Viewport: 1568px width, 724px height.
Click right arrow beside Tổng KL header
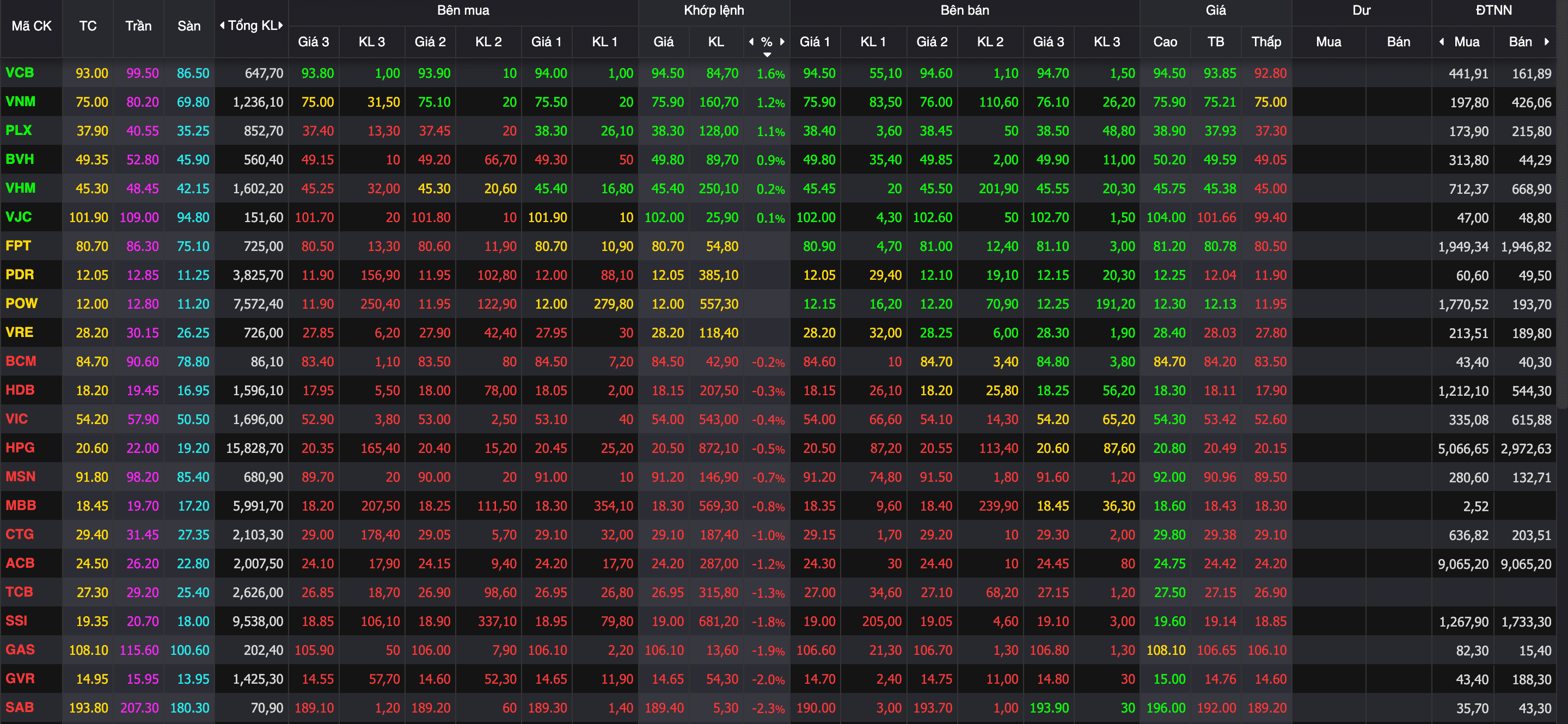pyautogui.click(x=280, y=26)
